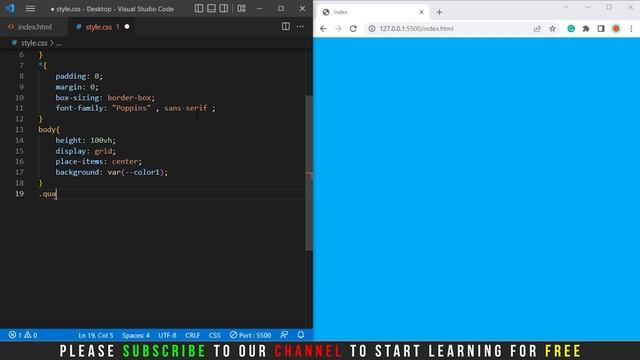This screenshot has height=360, width=640.
Task: Open editor More Actions ellipsis
Action: [x=300, y=27]
